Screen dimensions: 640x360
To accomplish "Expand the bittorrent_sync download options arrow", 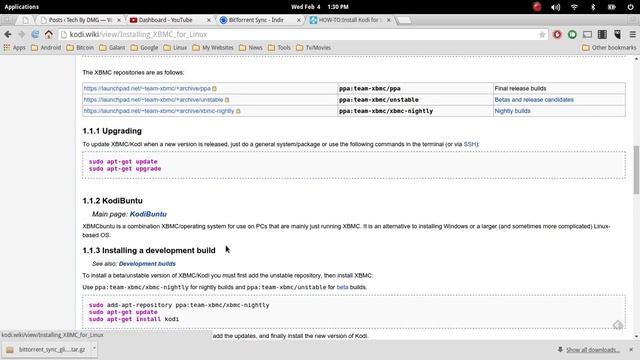I will pyautogui.click(x=94, y=349).
